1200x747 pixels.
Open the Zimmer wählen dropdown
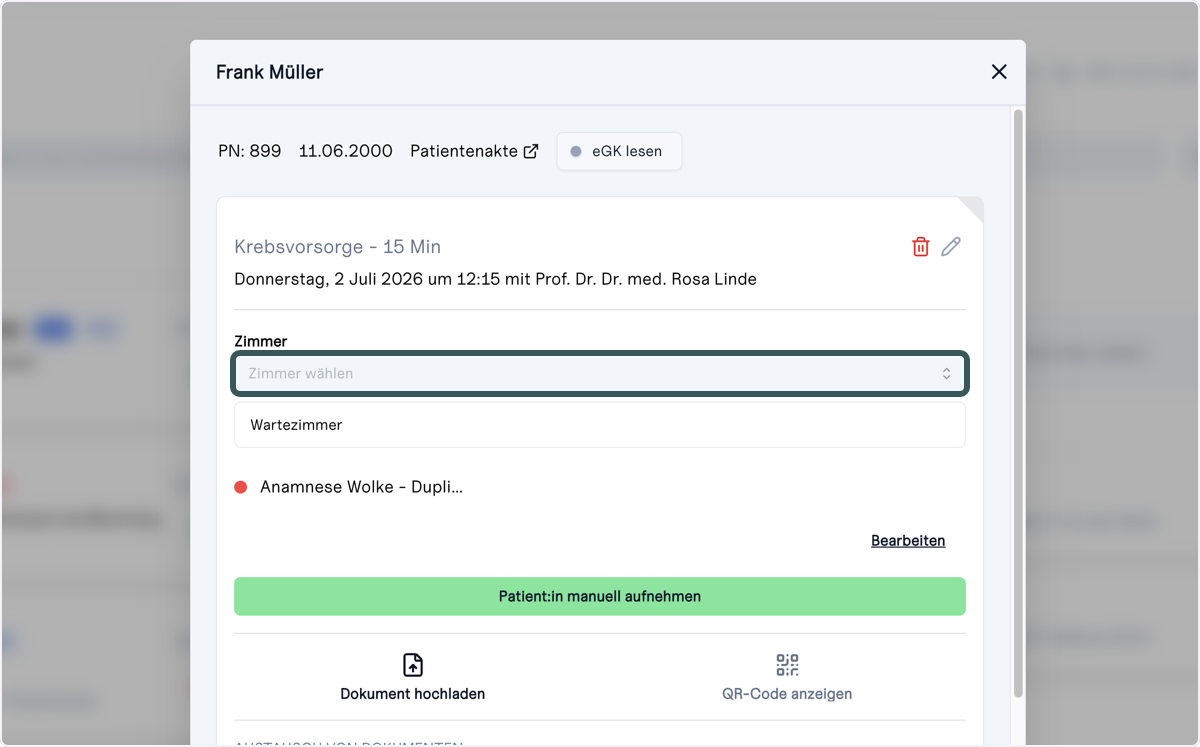click(x=600, y=373)
